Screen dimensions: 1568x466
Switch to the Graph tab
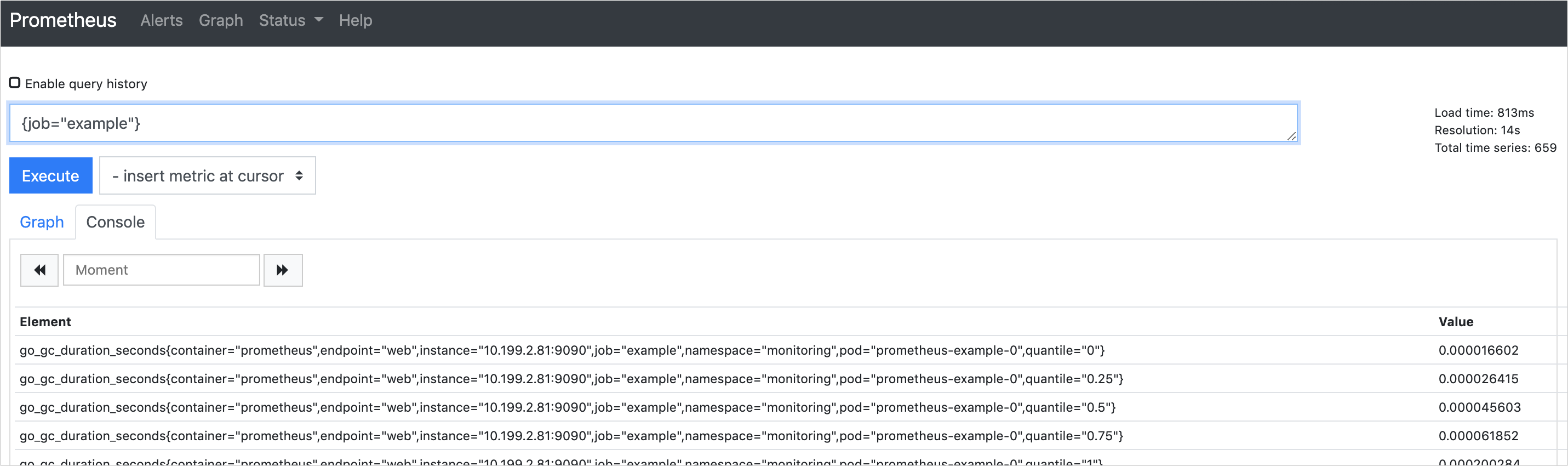[42, 223]
